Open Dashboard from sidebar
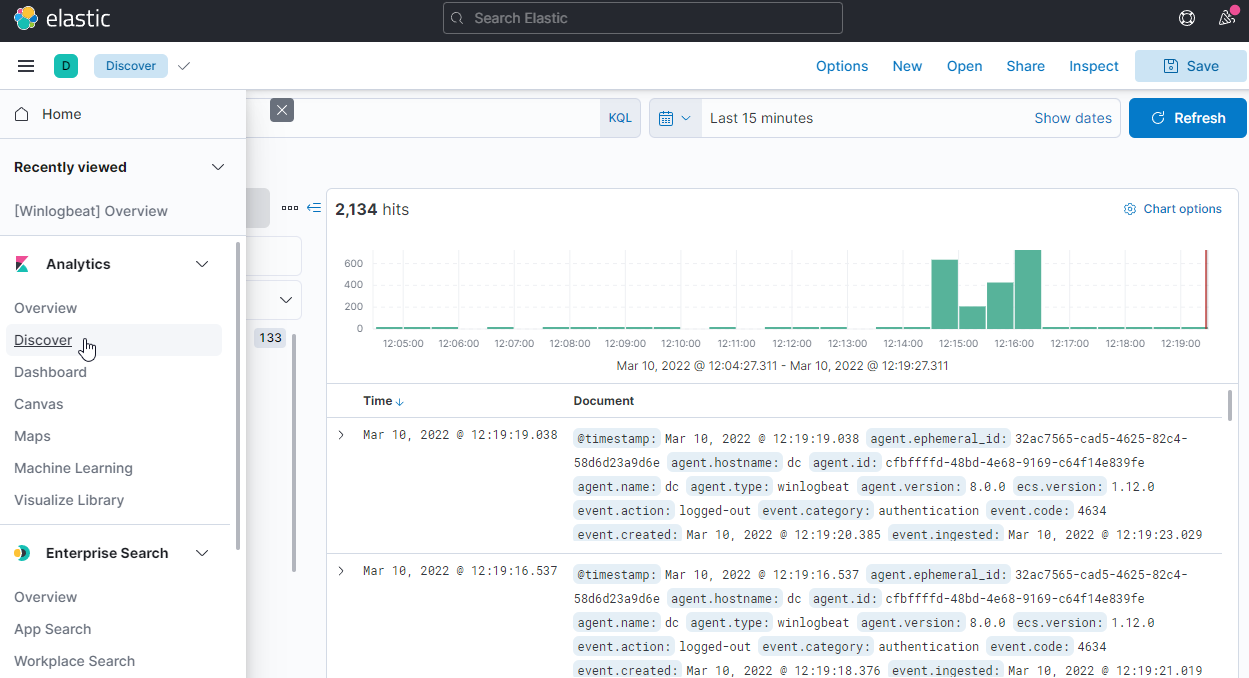 [50, 372]
